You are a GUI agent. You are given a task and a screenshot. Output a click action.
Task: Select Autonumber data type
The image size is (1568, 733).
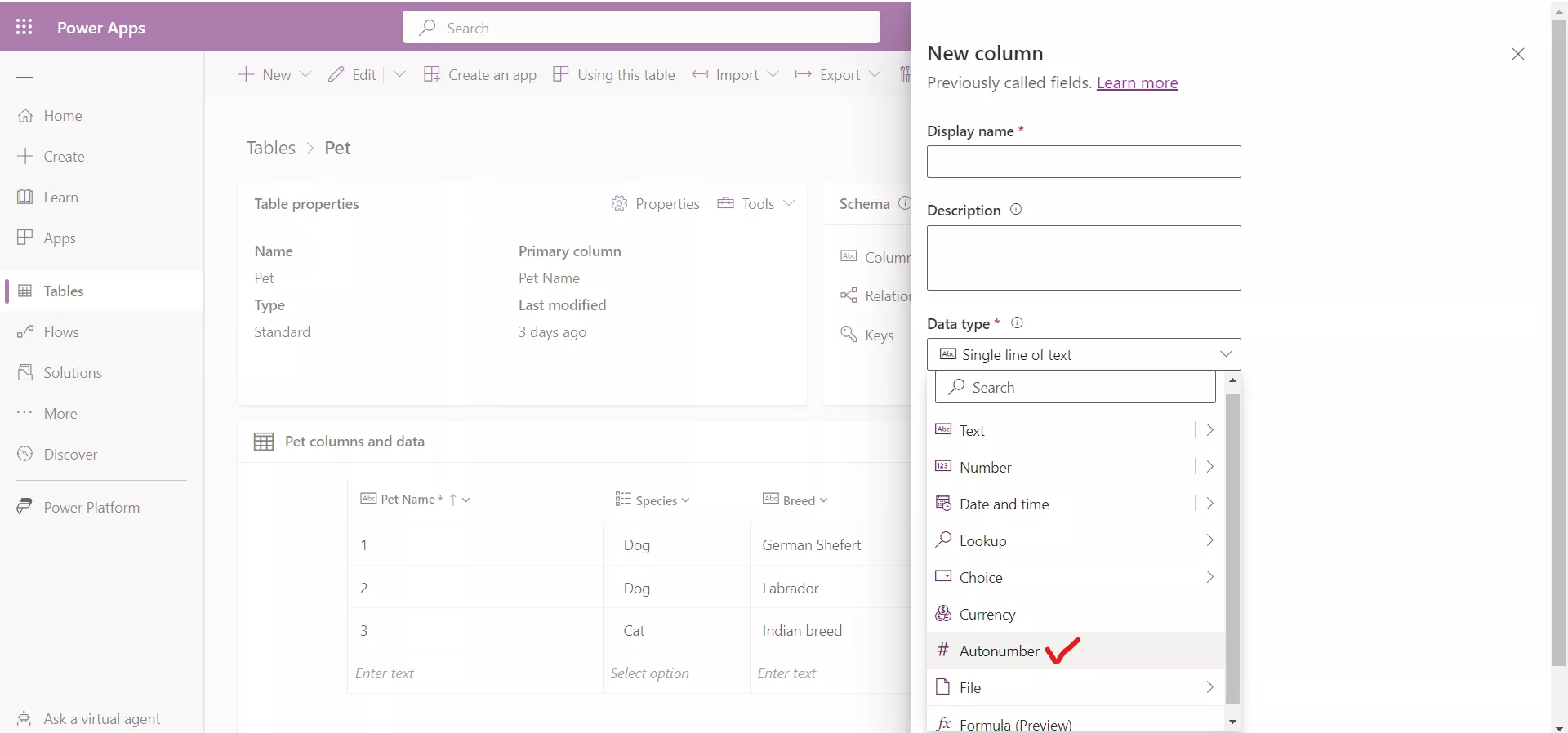1076,651
